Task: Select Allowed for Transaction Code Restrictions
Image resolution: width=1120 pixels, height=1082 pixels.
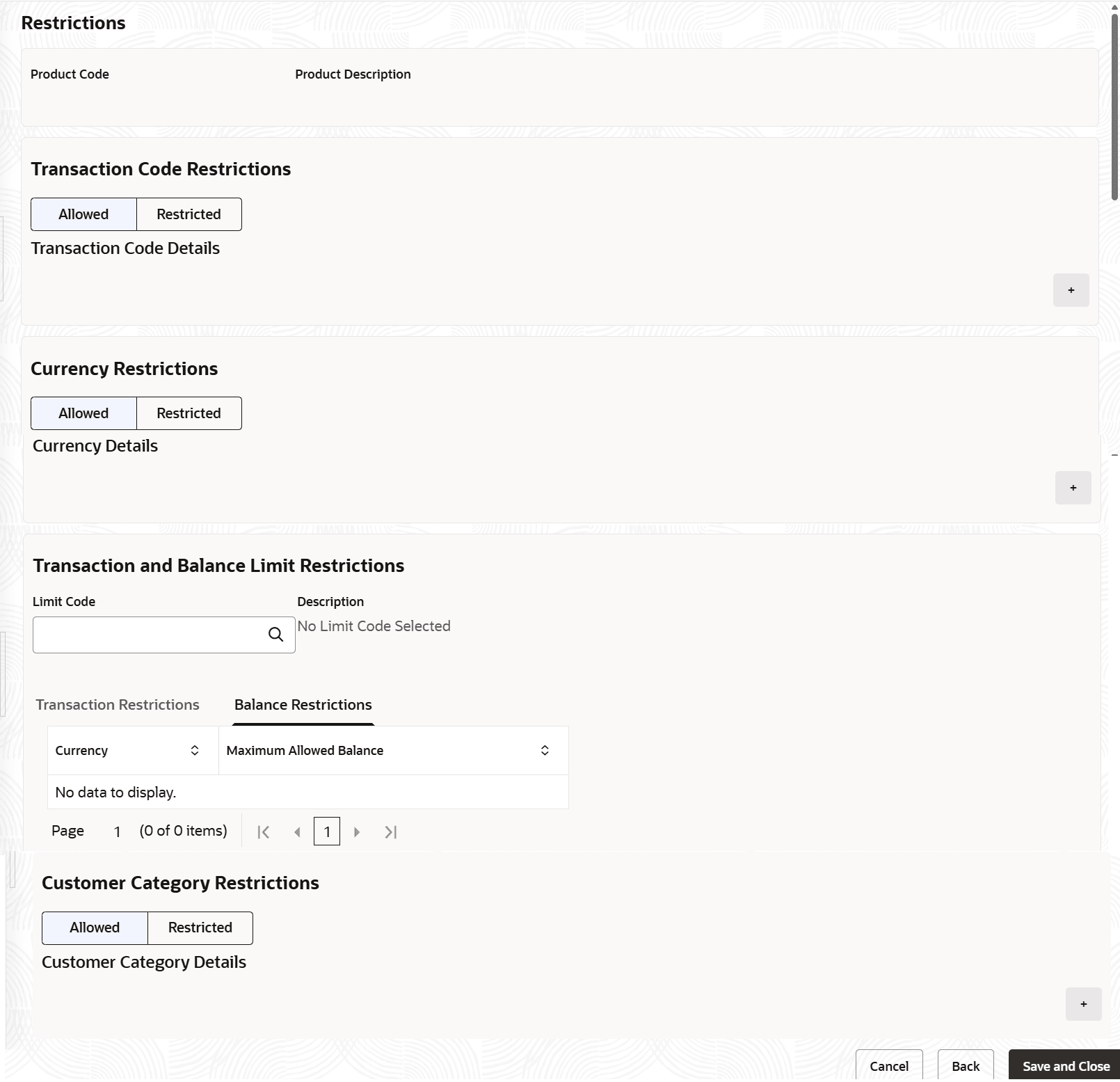Action: tap(83, 214)
